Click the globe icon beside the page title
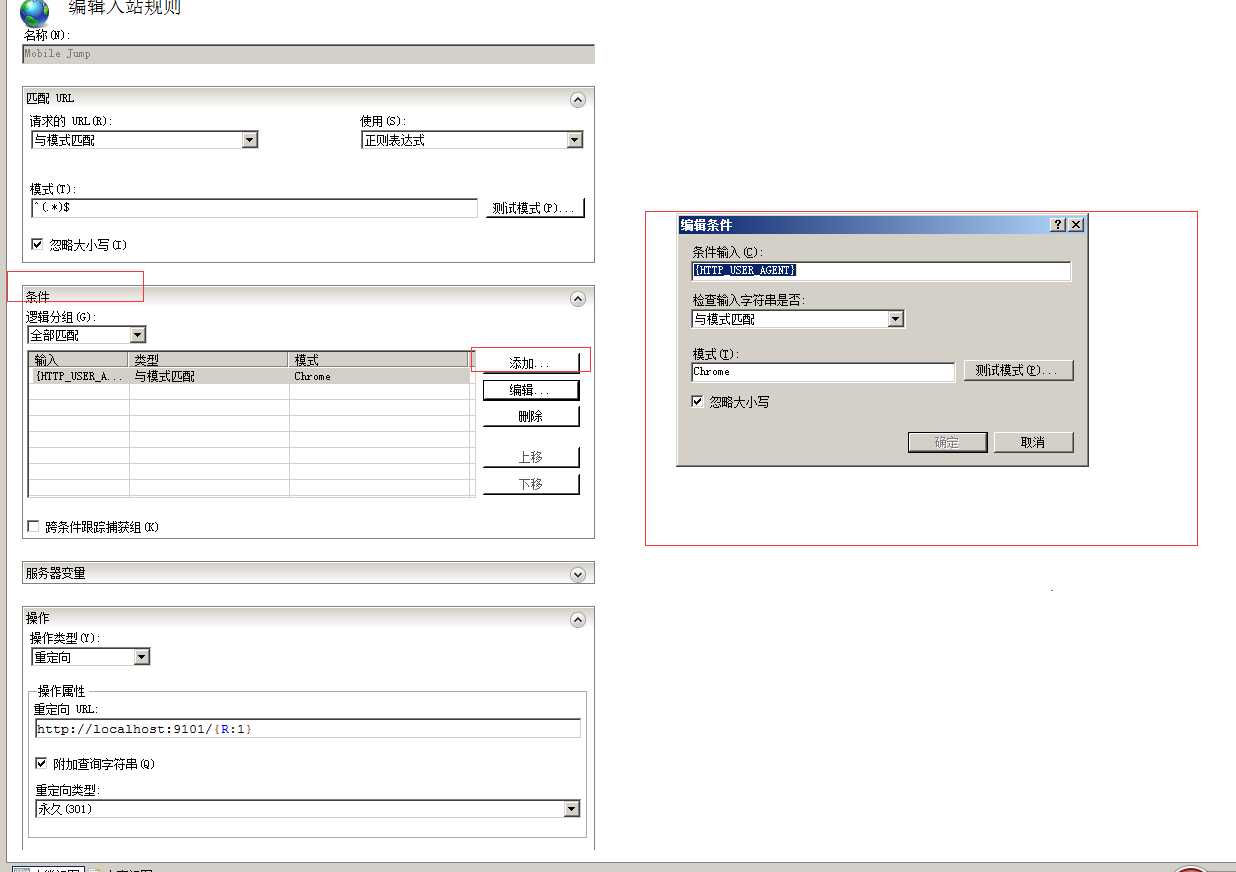 pos(34,12)
